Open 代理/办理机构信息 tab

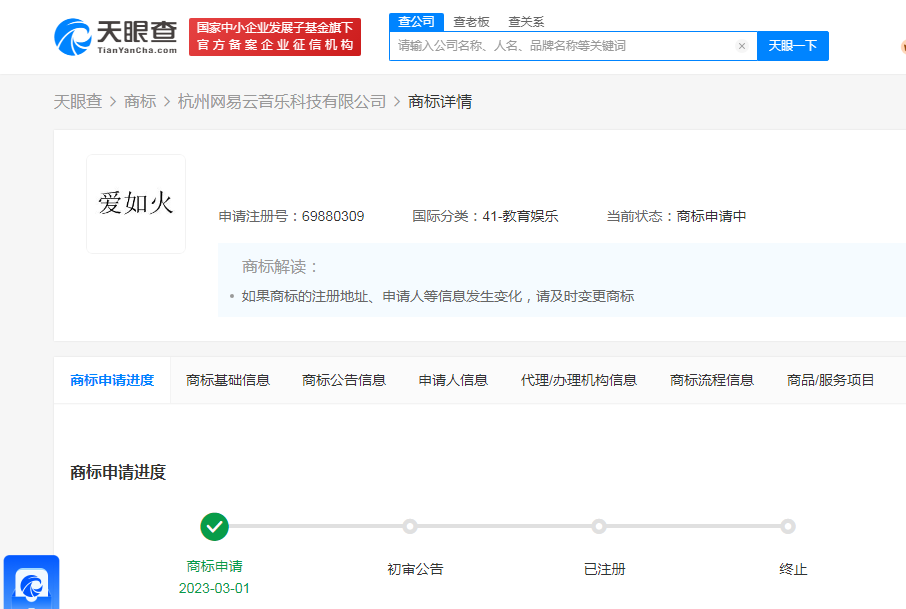[x=578, y=380]
